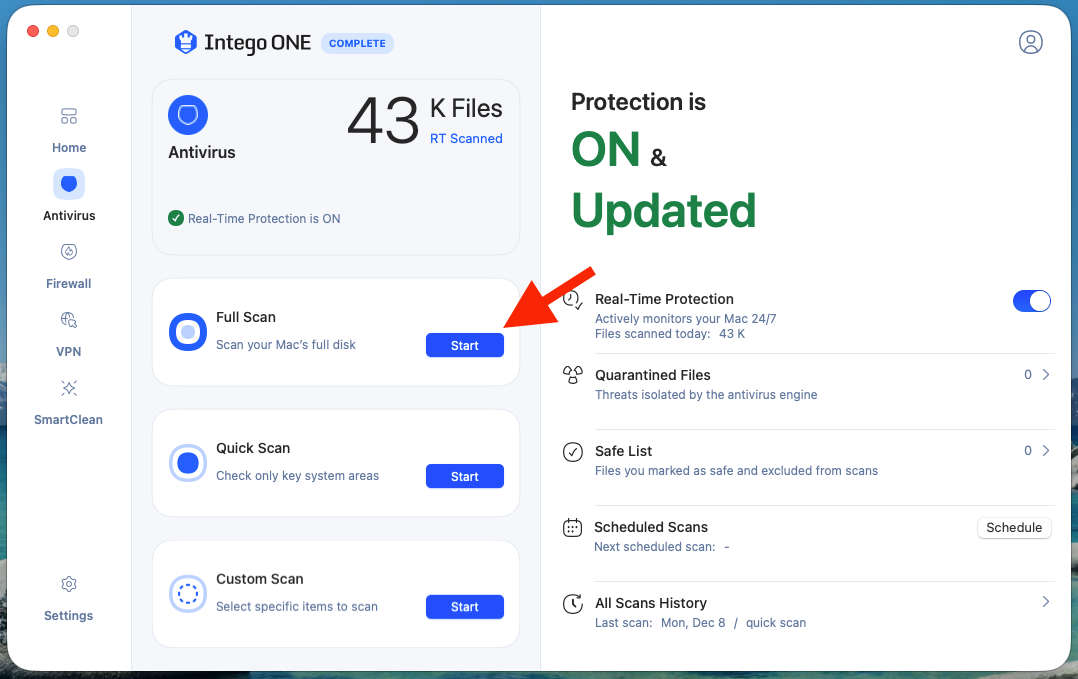
Task: Click the Scheduled Scans title
Action: click(650, 527)
